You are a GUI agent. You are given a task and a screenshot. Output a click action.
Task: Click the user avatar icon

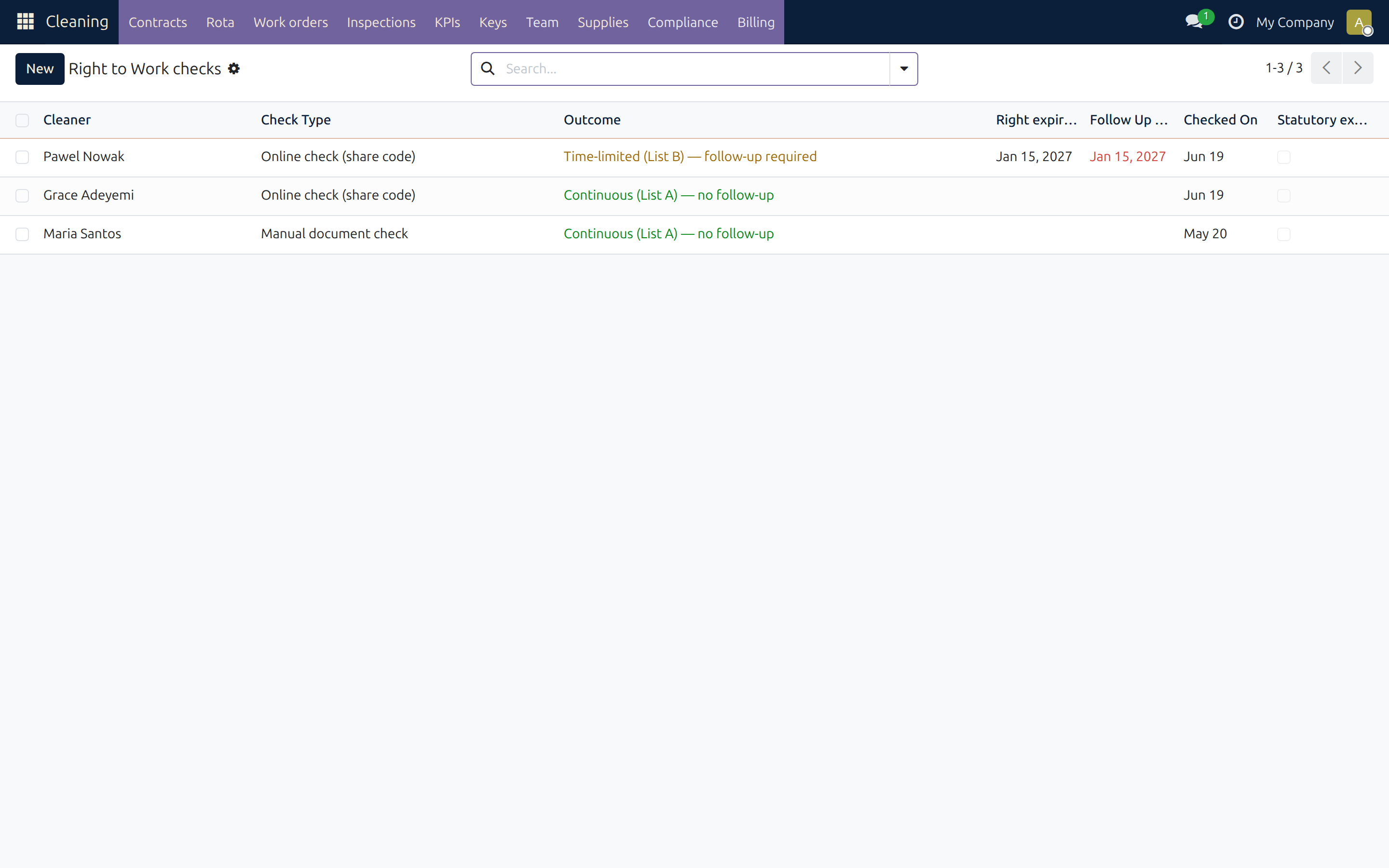tap(1359, 22)
